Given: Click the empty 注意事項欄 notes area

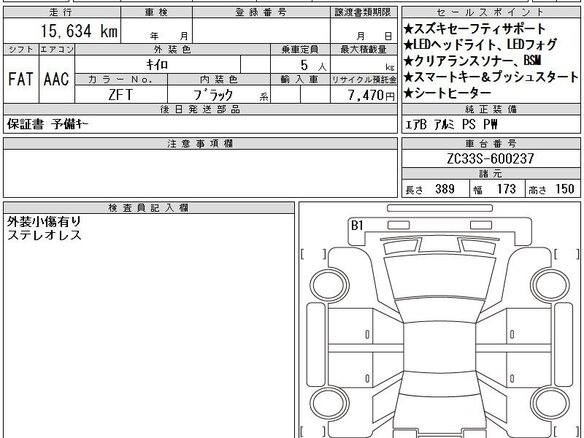Looking at the screenshot, I should tap(200, 173).
